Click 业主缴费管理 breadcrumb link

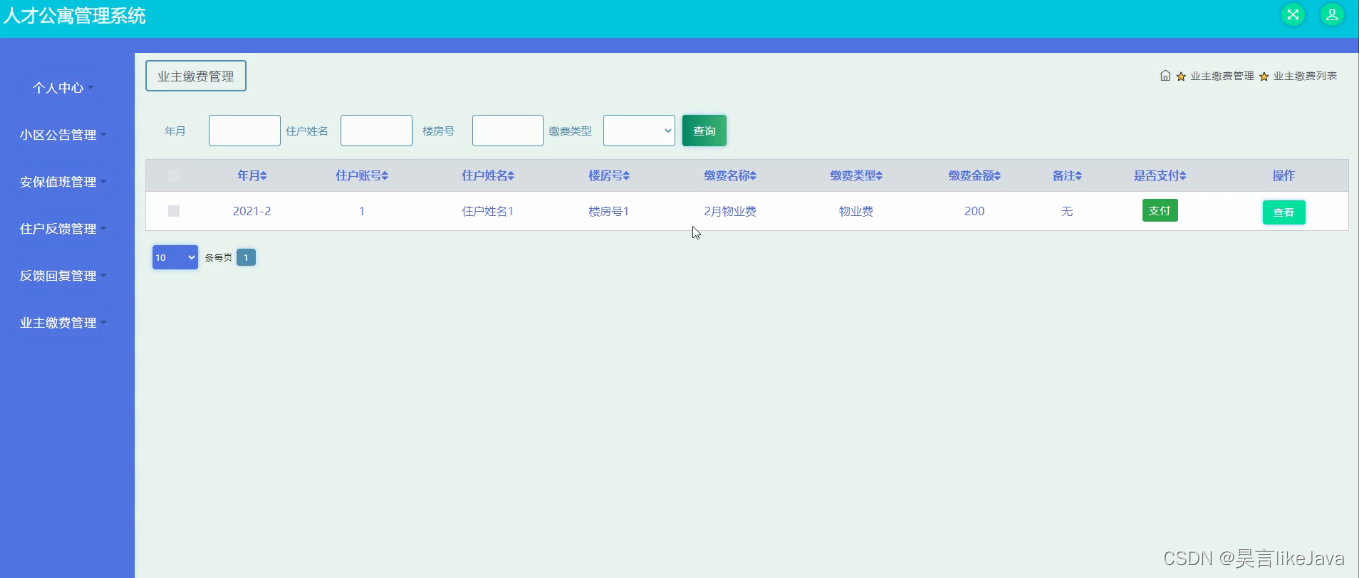point(1222,76)
